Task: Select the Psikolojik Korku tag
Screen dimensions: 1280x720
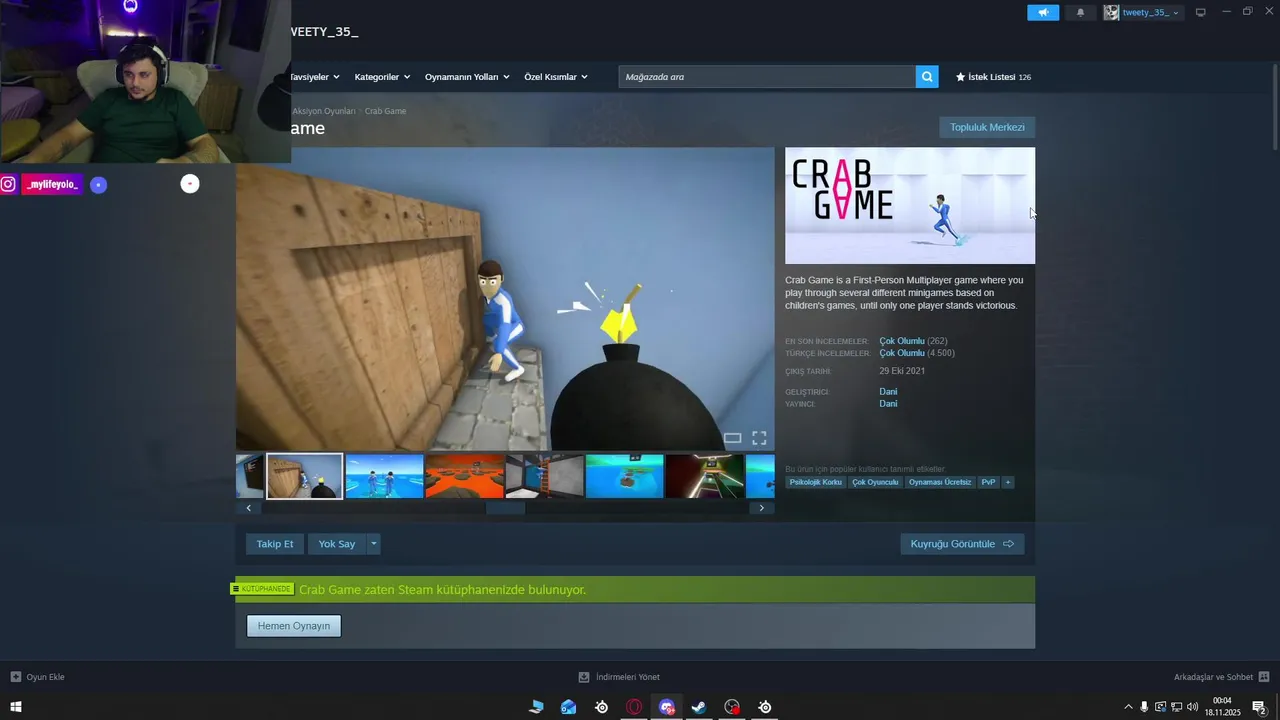Action: 816,482
